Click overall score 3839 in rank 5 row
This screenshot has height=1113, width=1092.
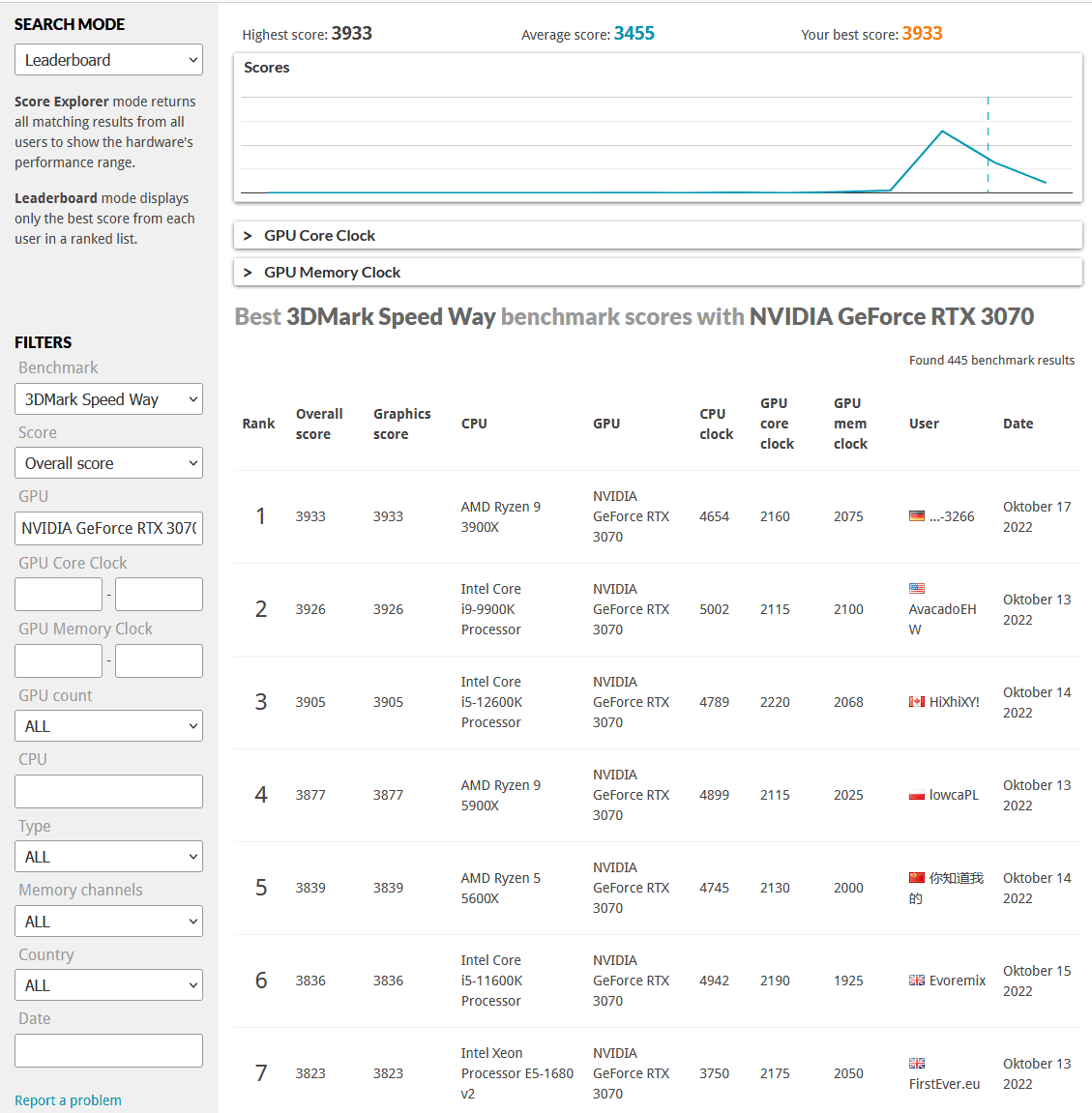tap(310, 888)
